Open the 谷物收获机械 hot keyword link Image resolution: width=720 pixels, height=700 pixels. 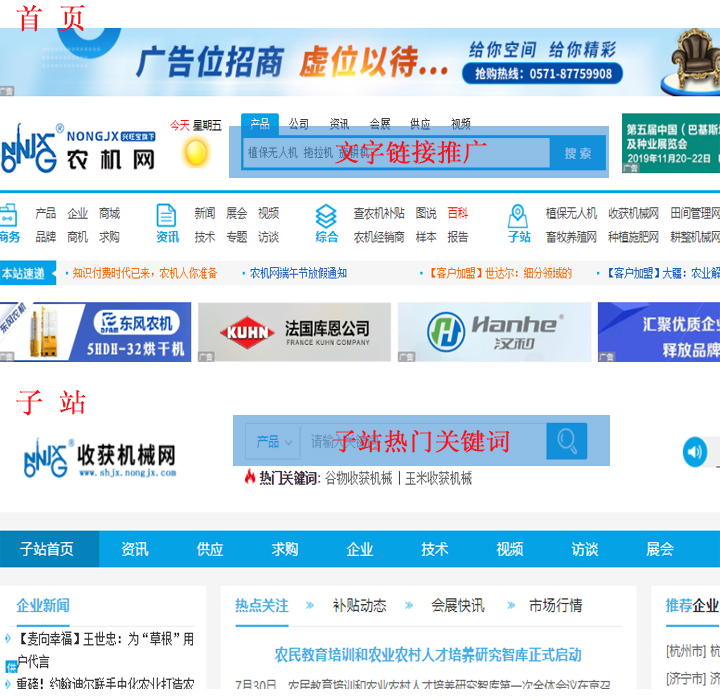click(x=359, y=478)
